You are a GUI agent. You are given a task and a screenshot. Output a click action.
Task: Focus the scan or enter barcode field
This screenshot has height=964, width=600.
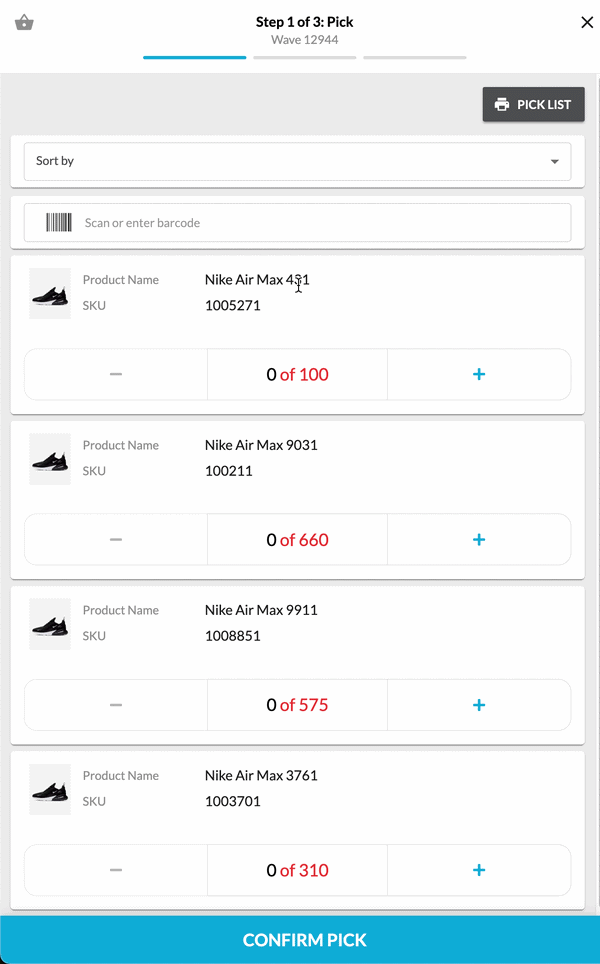[x=320, y=223]
